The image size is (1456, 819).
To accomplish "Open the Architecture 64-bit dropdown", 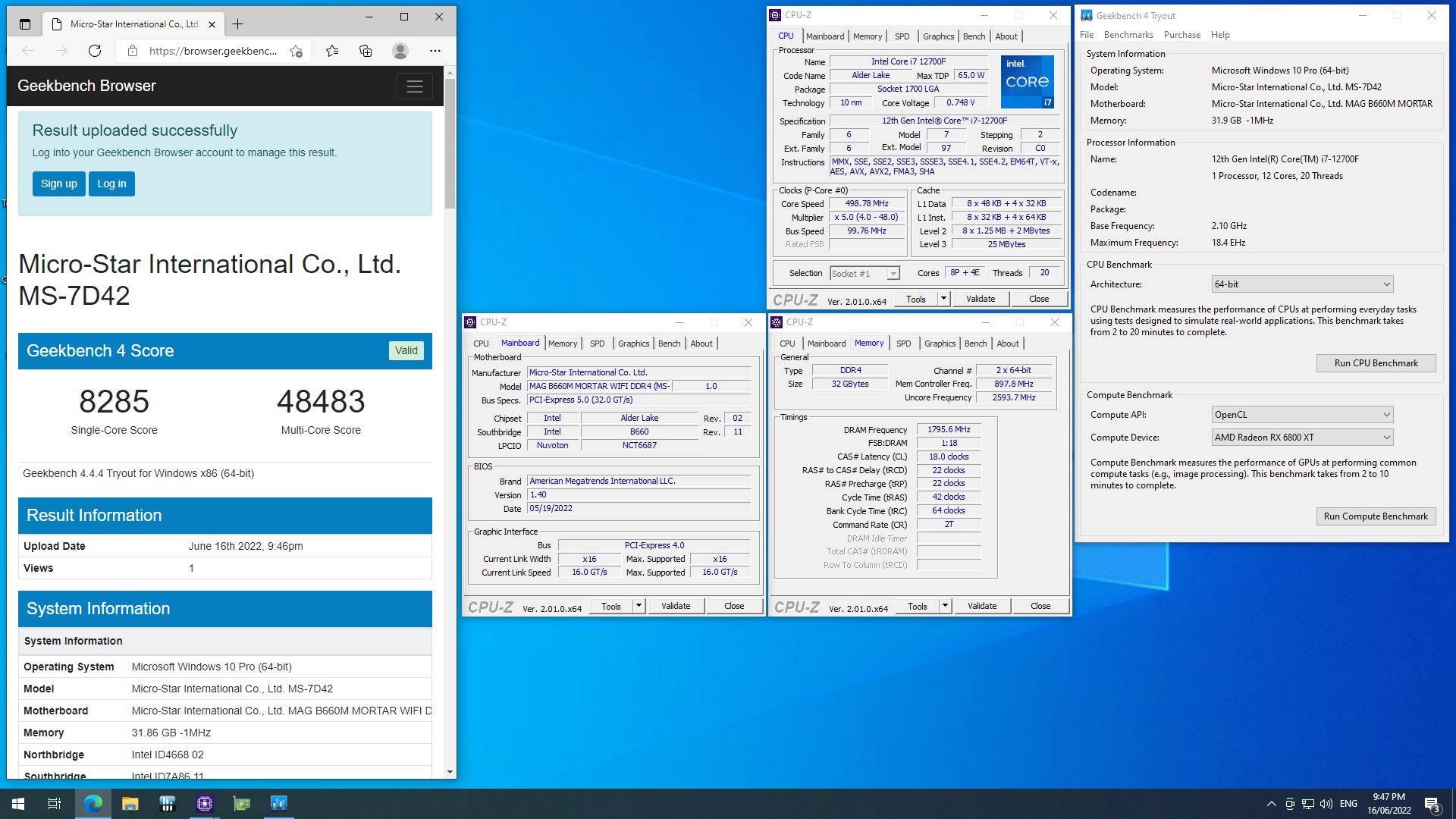I will (x=1302, y=284).
